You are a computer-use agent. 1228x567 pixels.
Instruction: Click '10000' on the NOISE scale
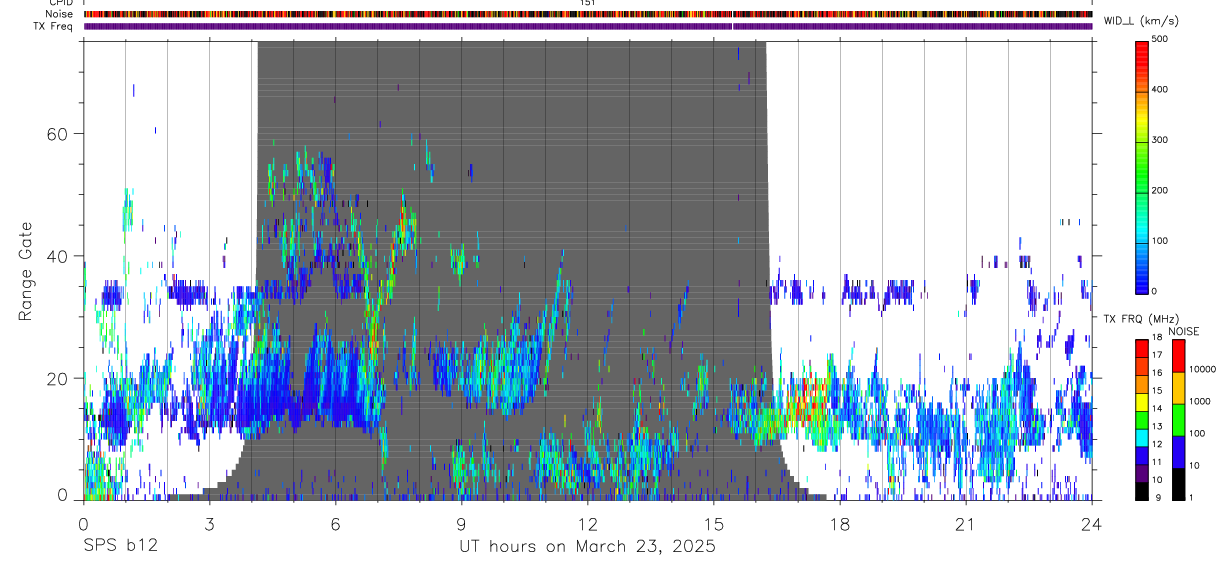tap(1201, 369)
